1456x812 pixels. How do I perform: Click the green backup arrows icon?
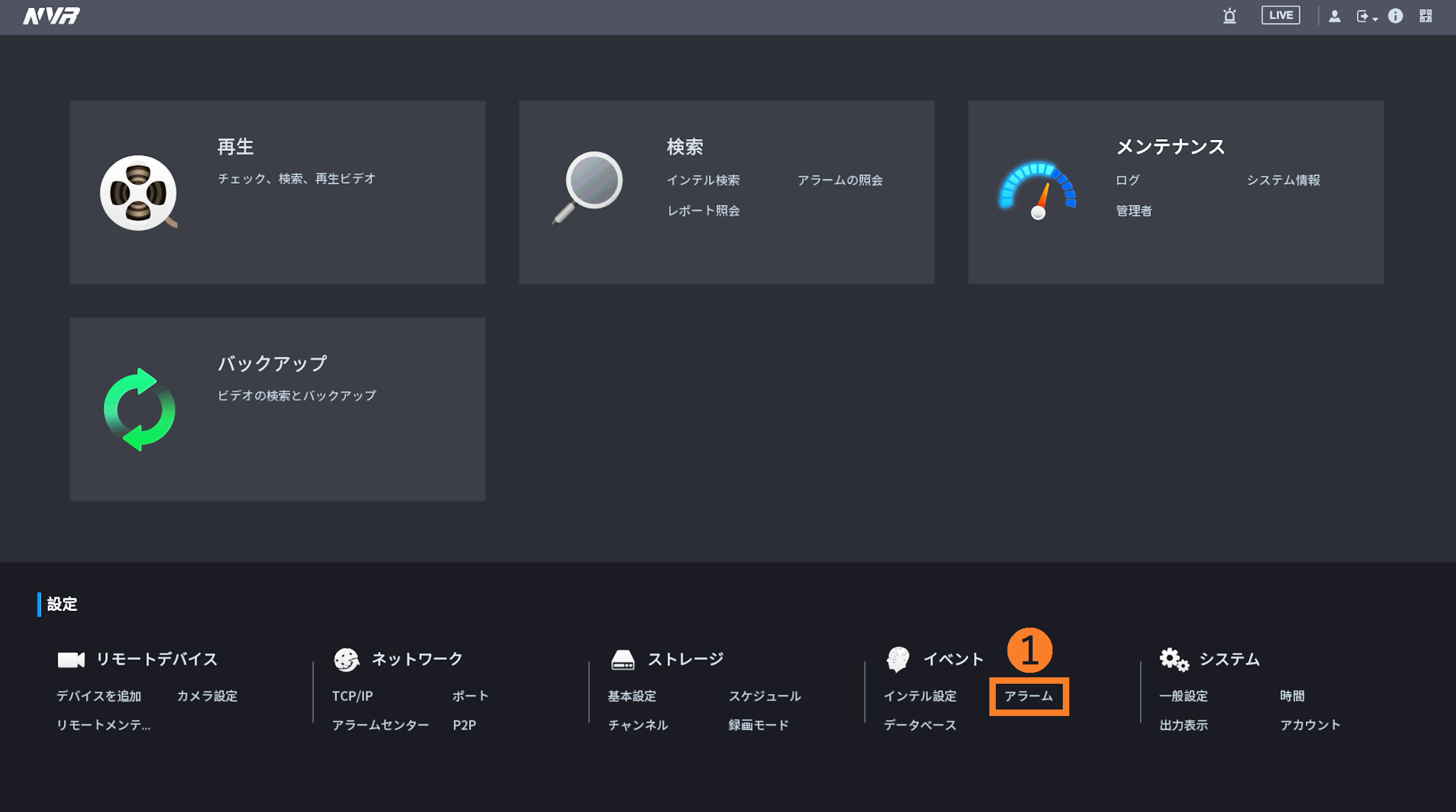click(x=139, y=409)
